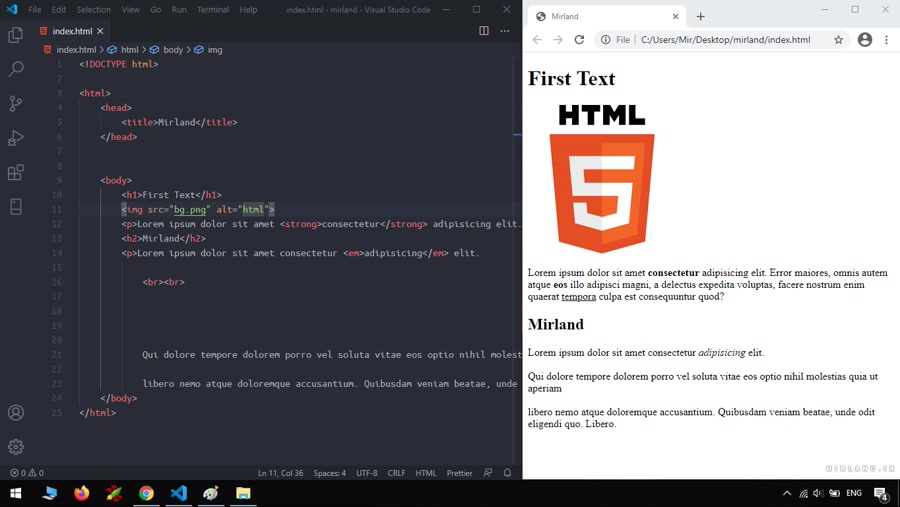The width and height of the screenshot is (900, 507).
Task: Bookmark this page with the star icon
Action: pyautogui.click(x=839, y=40)
